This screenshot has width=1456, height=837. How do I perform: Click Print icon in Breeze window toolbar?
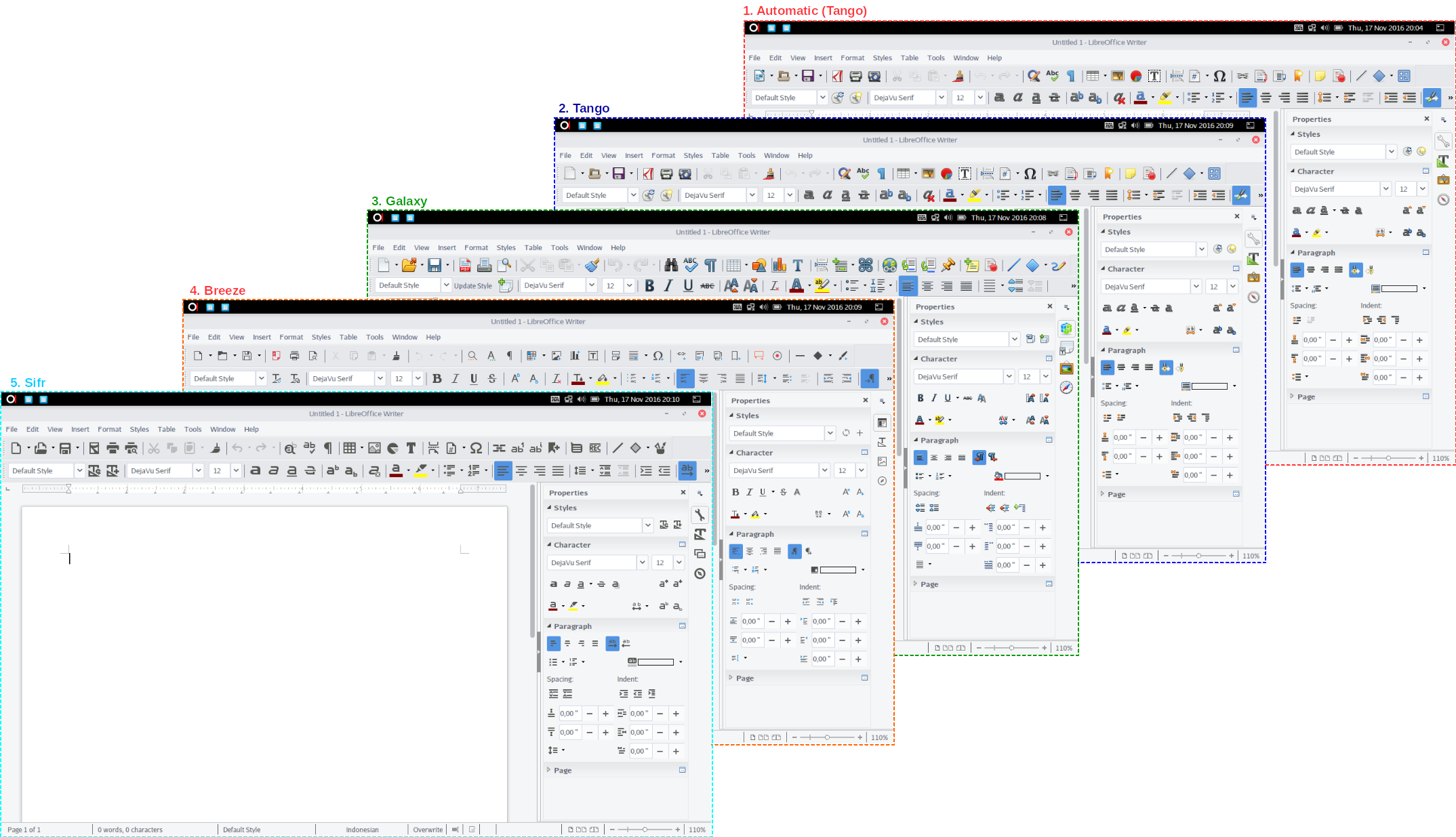pos(294,356)
